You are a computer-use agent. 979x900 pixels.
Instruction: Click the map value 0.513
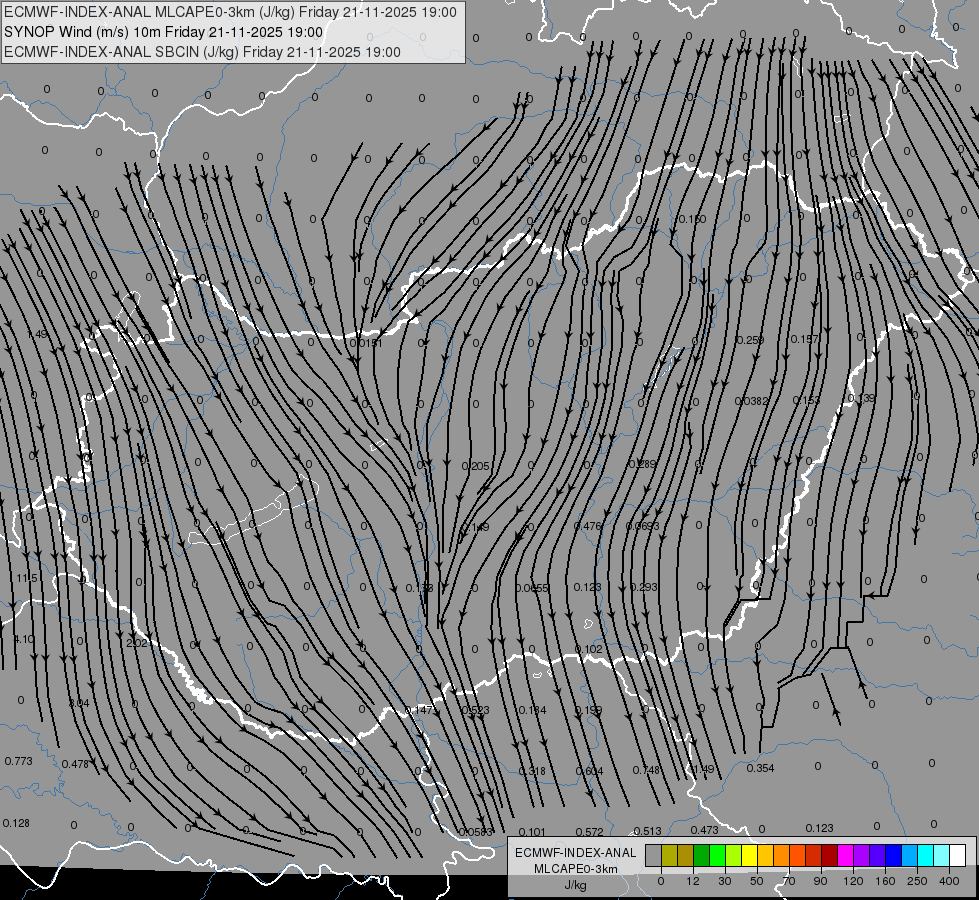tap(647, 831)
